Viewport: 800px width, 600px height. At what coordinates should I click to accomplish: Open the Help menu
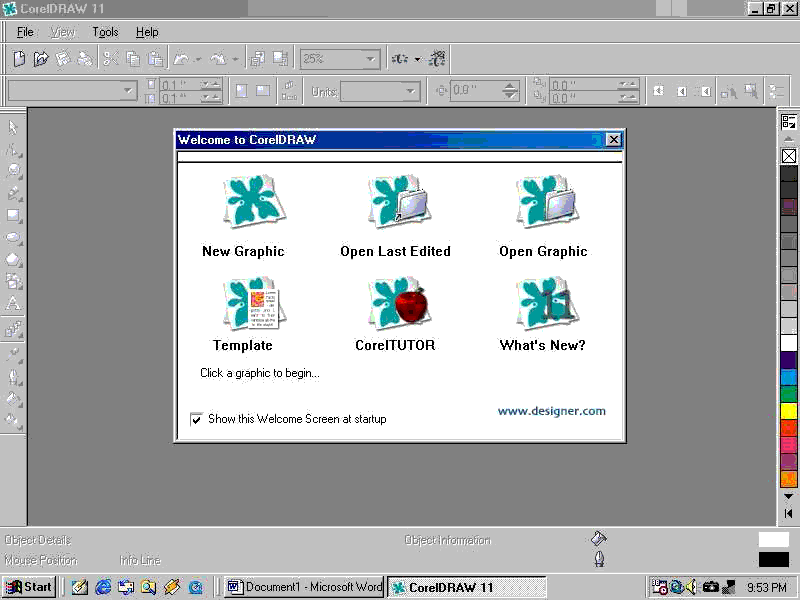(x=147, y=32)
